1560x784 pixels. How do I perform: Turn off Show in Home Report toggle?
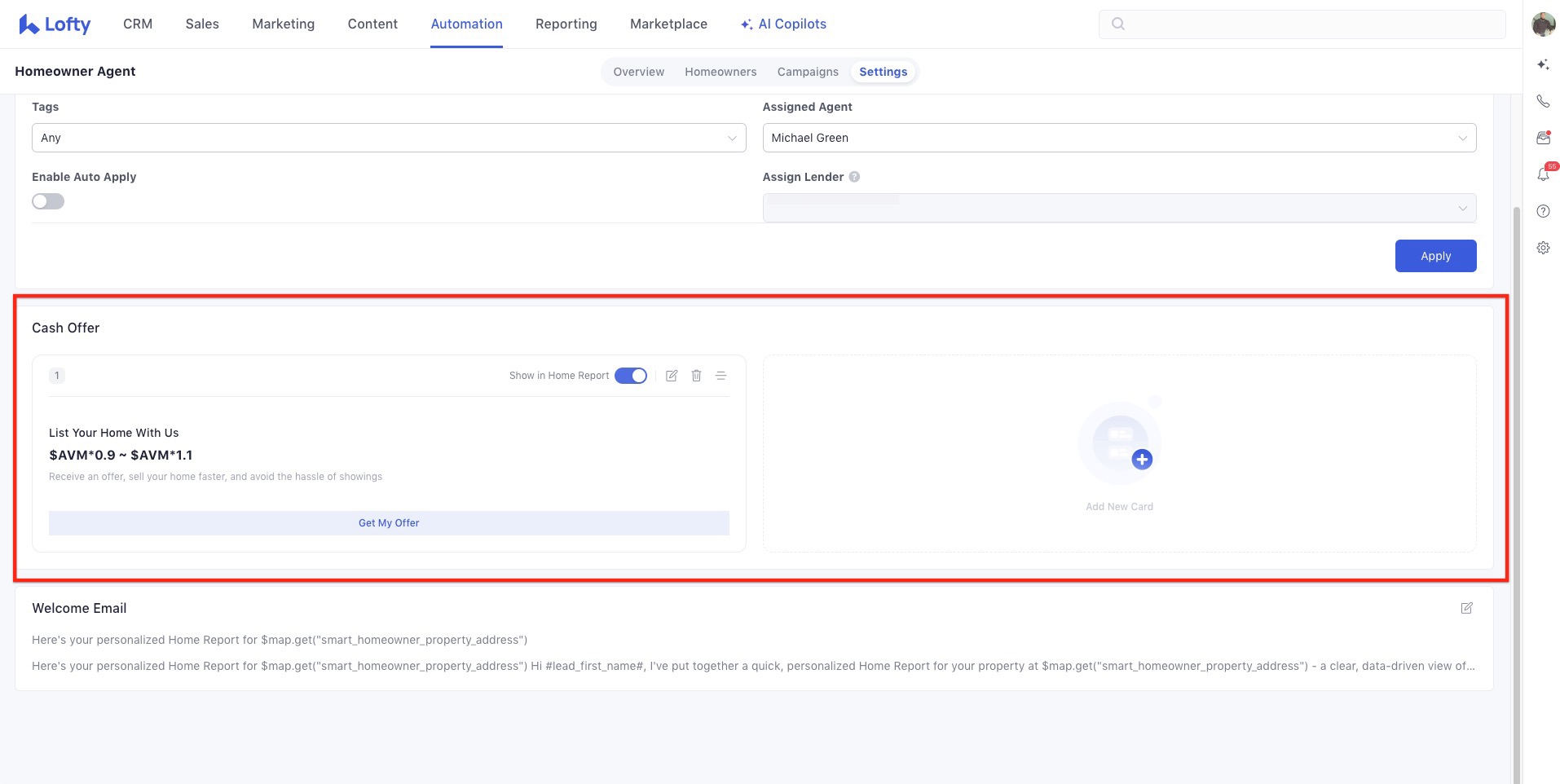630,376
